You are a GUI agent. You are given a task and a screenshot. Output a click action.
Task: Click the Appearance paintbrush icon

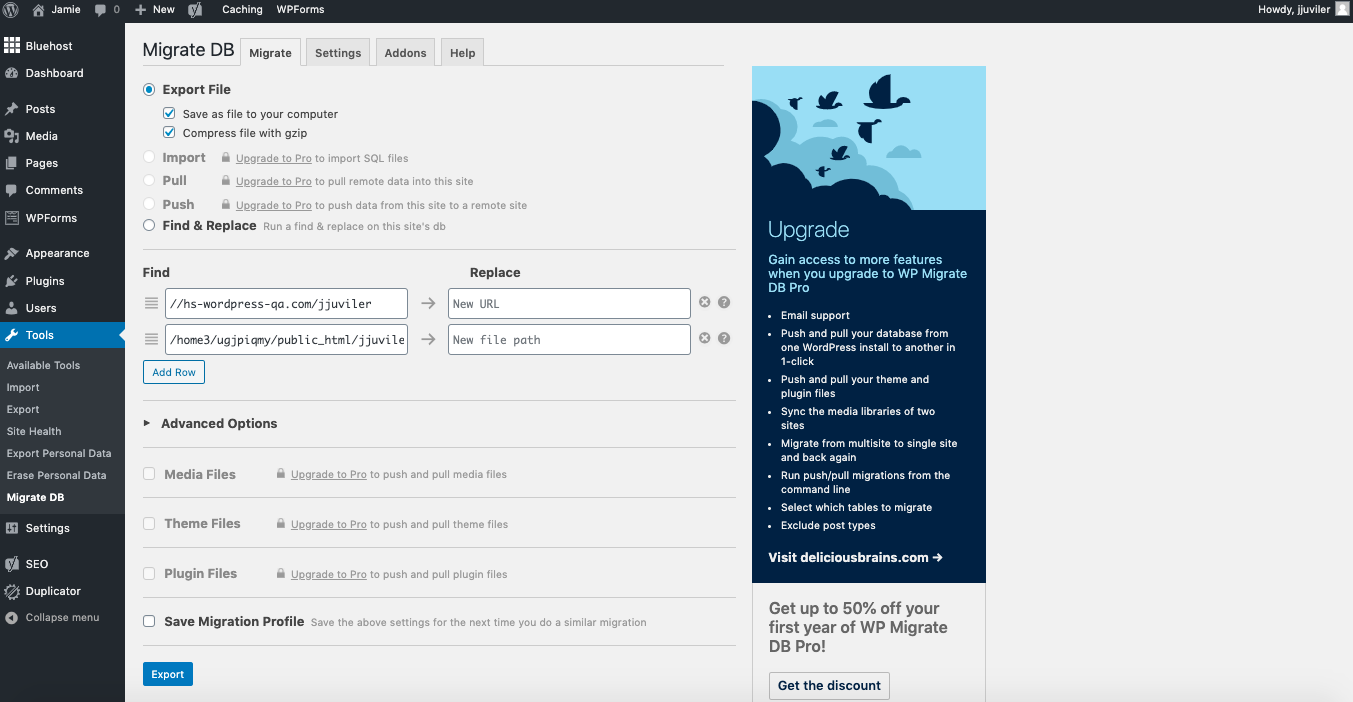tap(12, 254)
